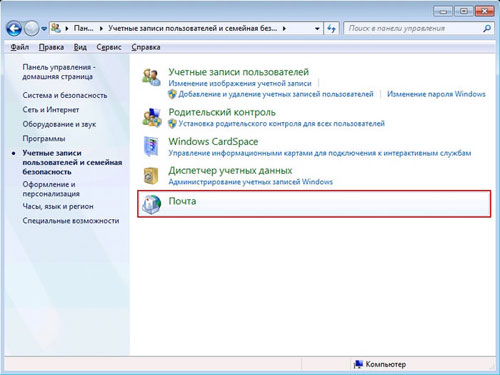Click the Forward navigation arrow button
This screenshot has height=375, width=500.
(x=32, y=29)
